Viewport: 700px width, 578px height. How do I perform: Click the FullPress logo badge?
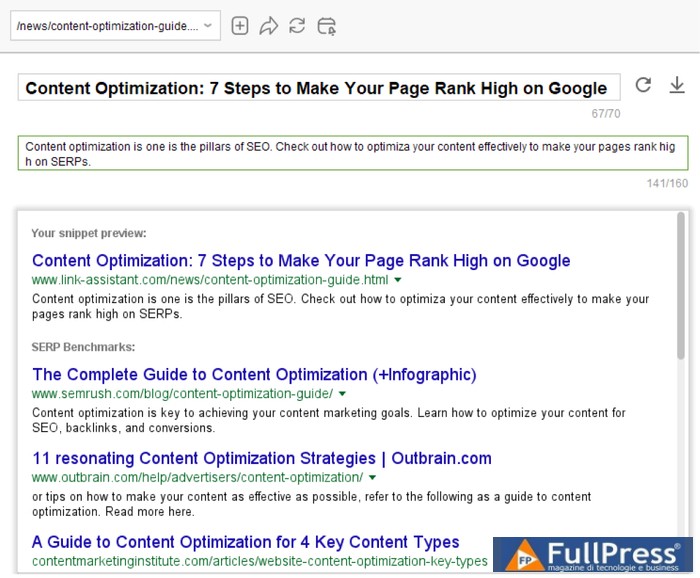tap(593, 556)
